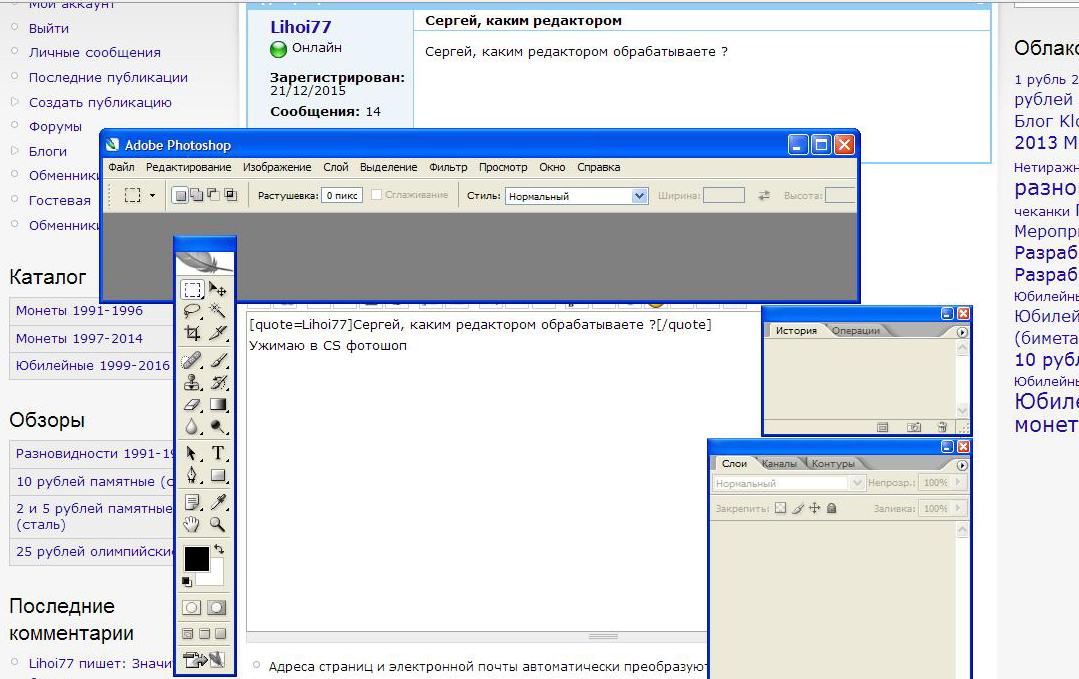Pick the Eyedropper tool
Viewport: 1079px width, 679px height.
click(217, 501)
